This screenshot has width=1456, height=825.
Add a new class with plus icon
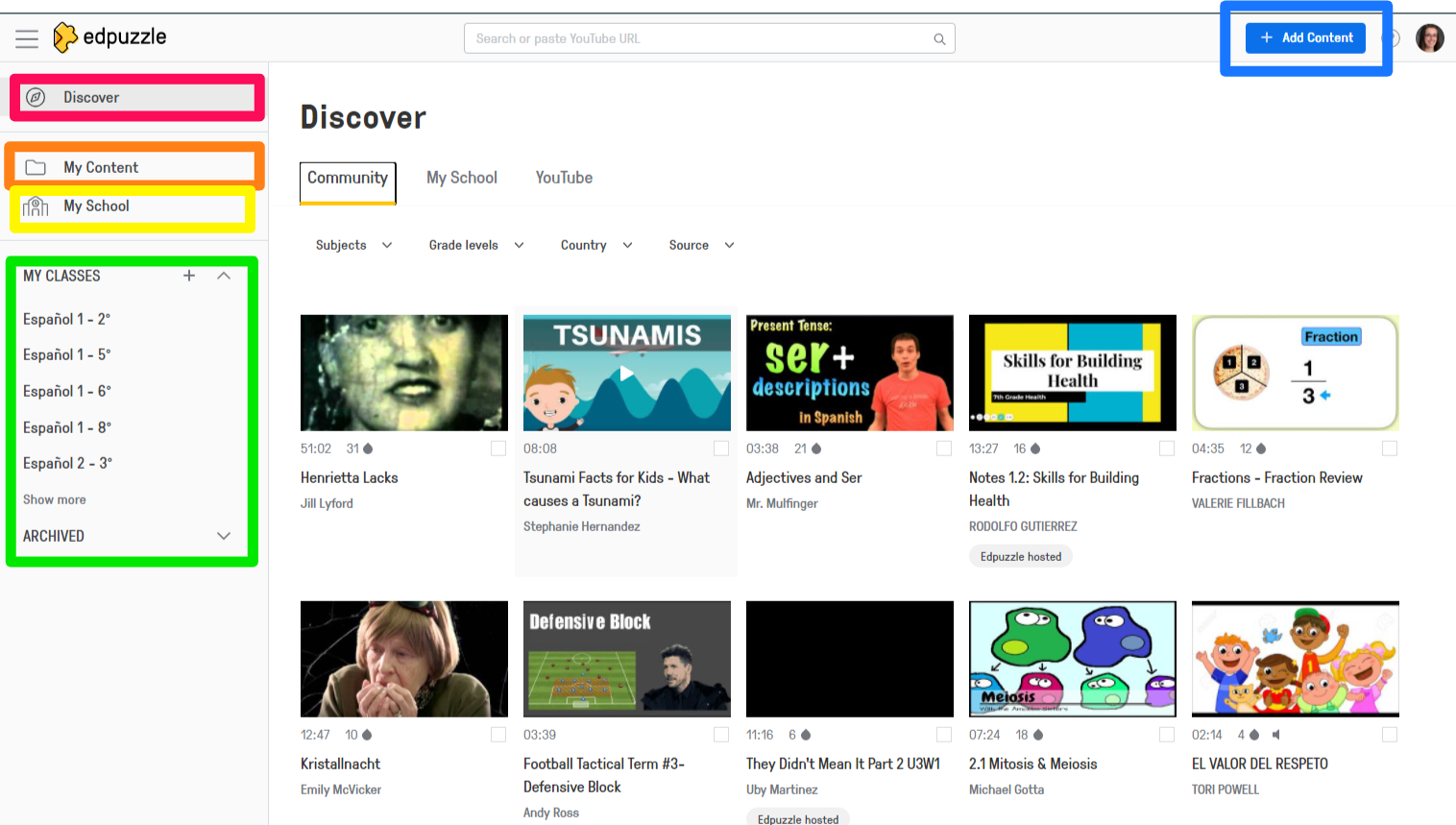click(189, 276)
